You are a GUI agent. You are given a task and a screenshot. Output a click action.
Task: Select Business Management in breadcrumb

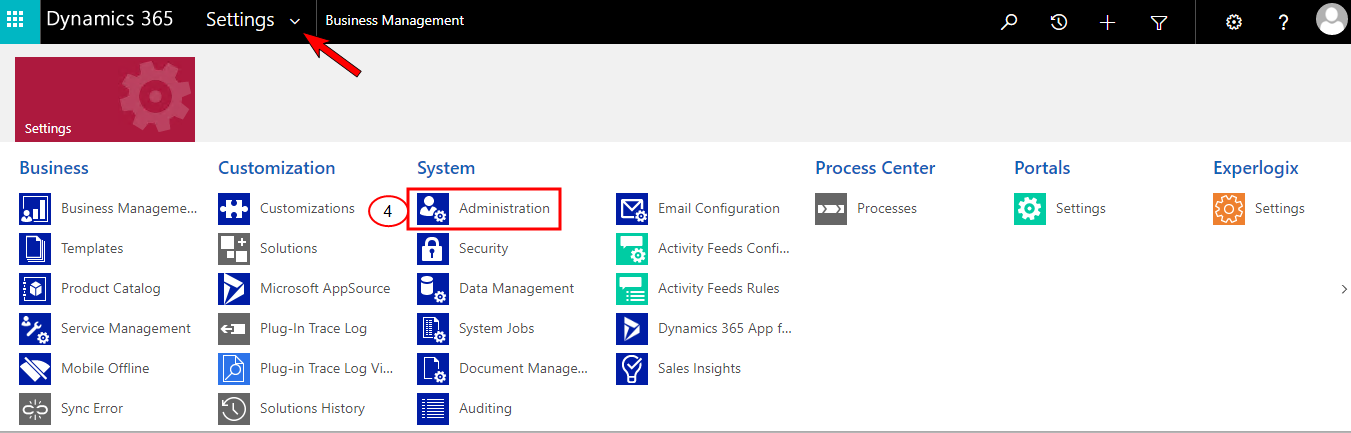pyautogui.click(x=395, y=20)
